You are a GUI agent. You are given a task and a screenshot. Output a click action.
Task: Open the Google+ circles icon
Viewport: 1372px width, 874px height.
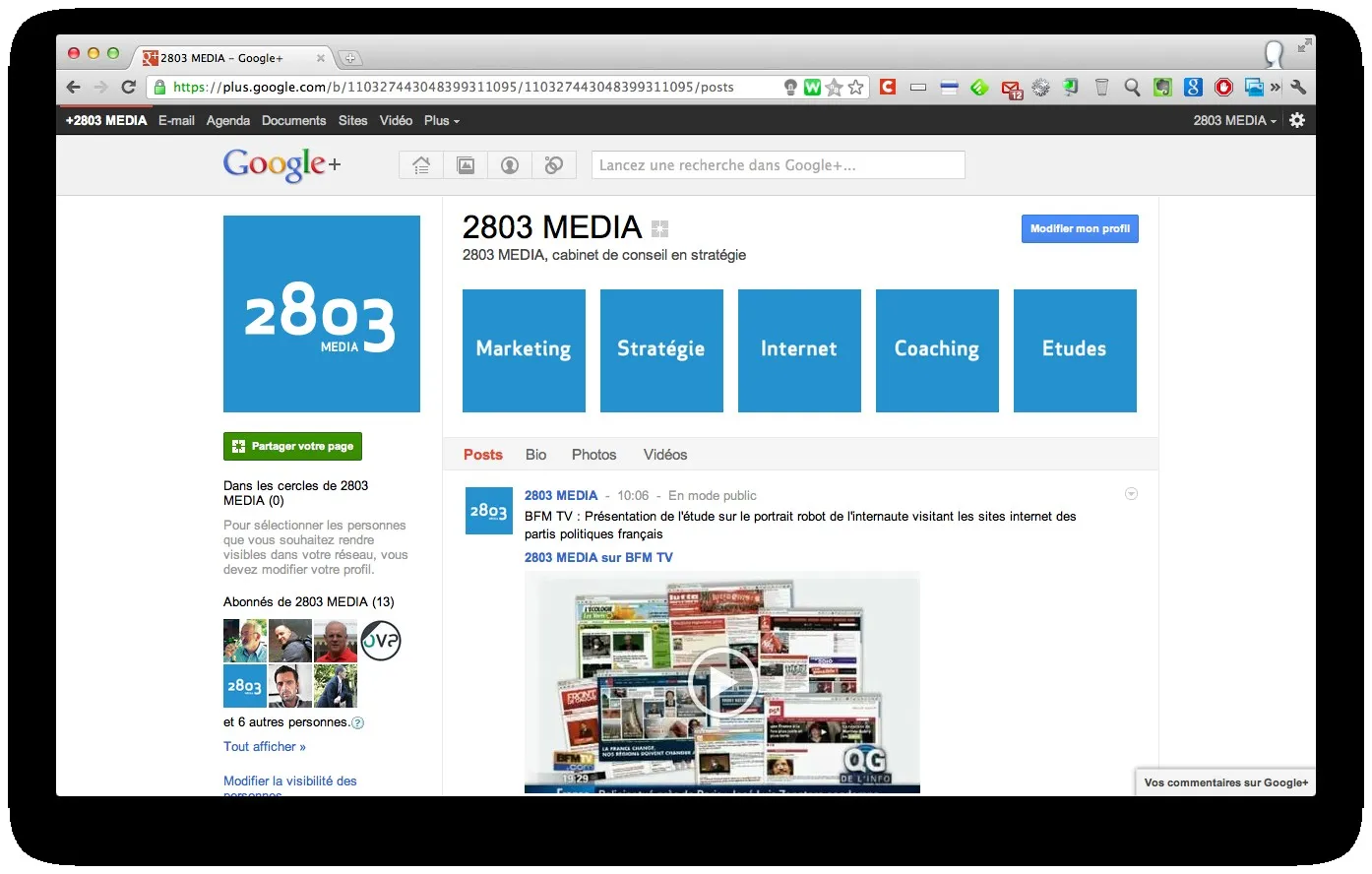(554, 165)
